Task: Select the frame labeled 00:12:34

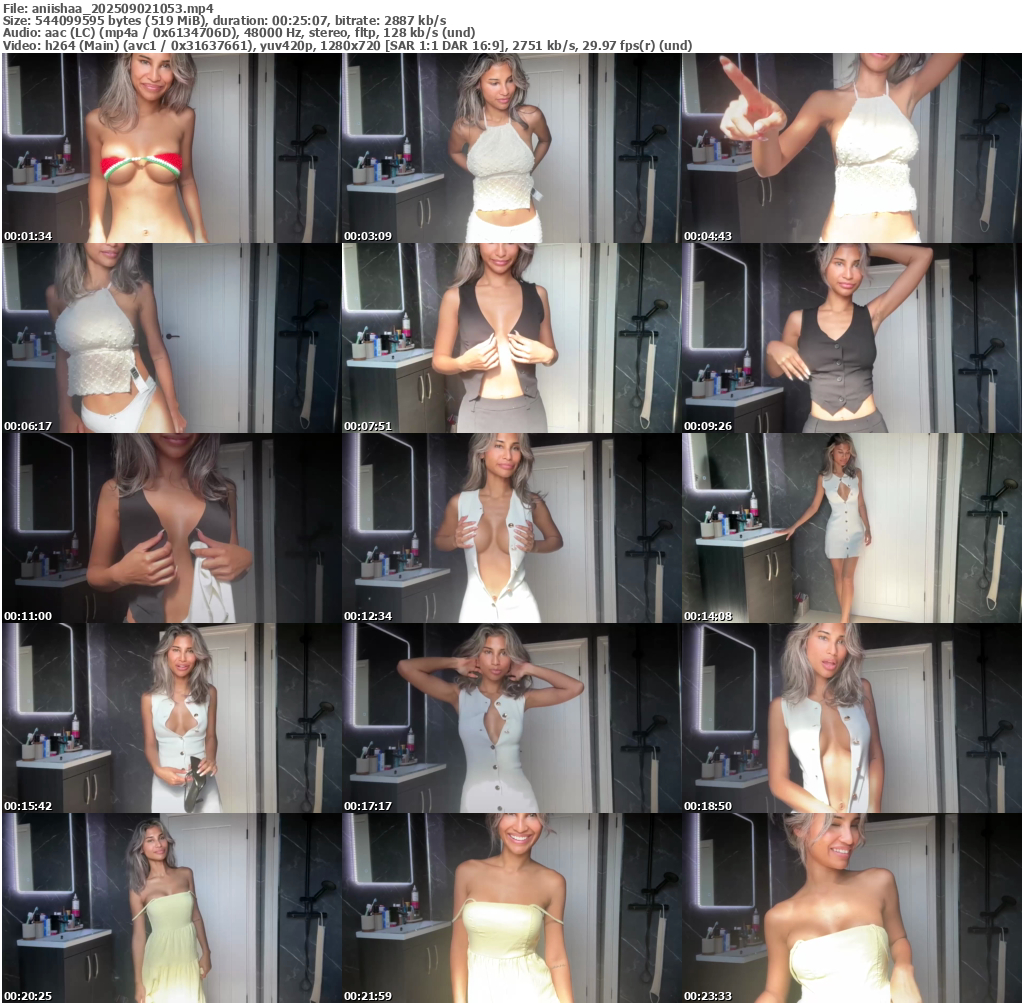Action: point(511,528)
